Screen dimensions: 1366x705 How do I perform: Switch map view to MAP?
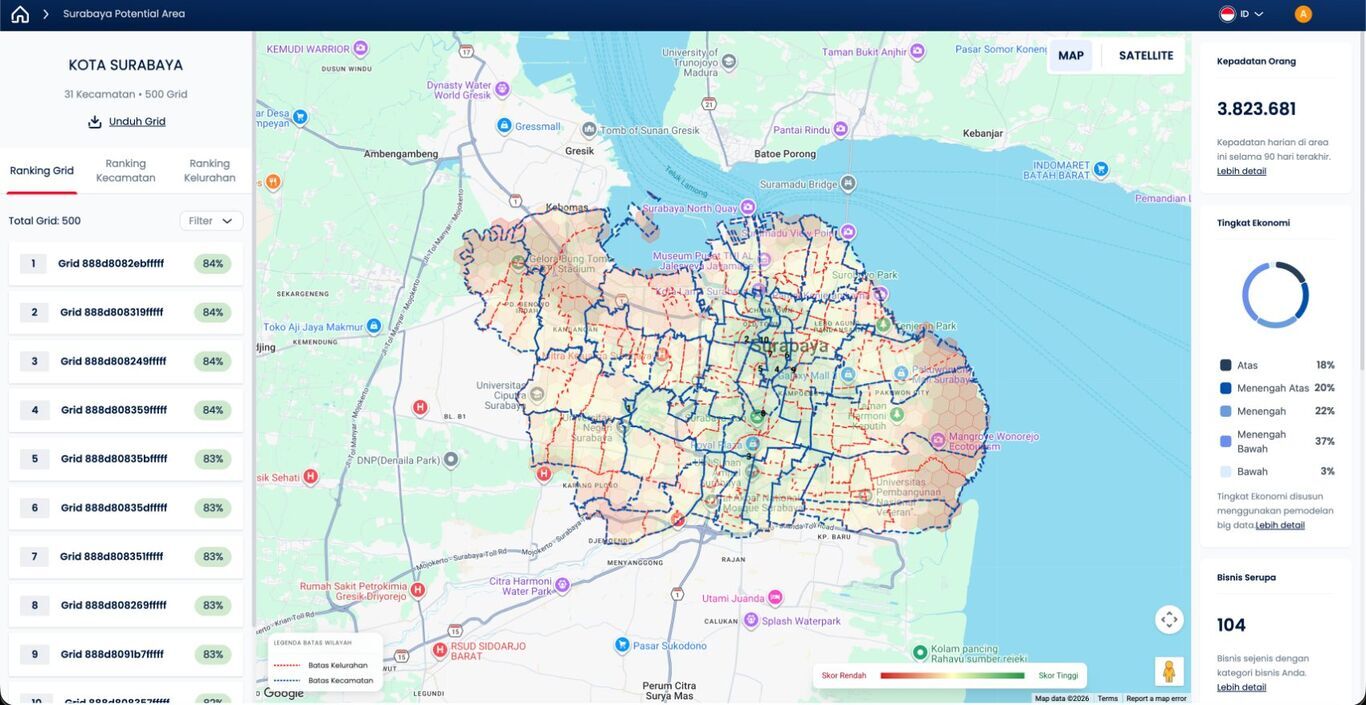[1071, 56]
